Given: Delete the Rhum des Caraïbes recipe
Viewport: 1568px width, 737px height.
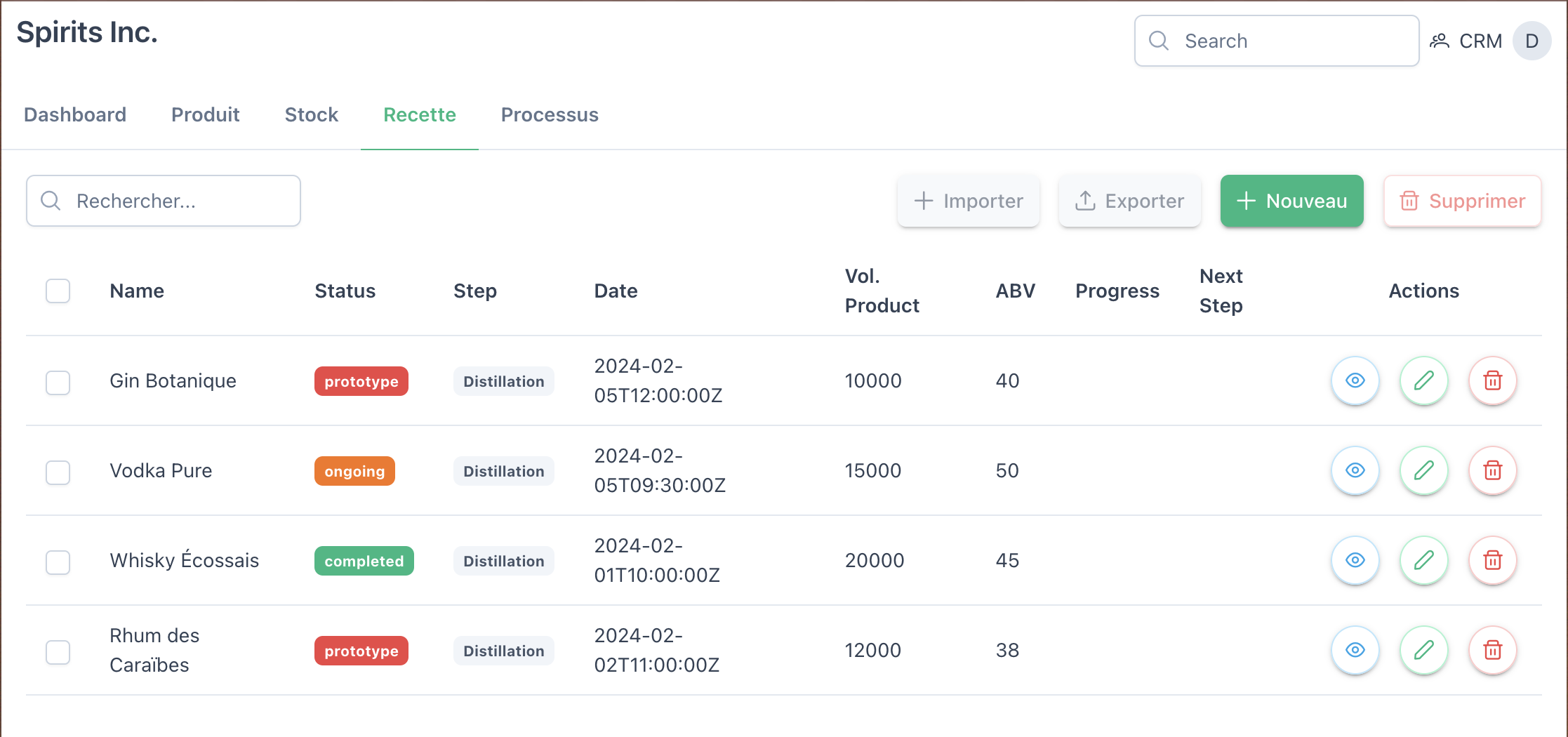Looking at the screenshot, I should coord(1492,650).
